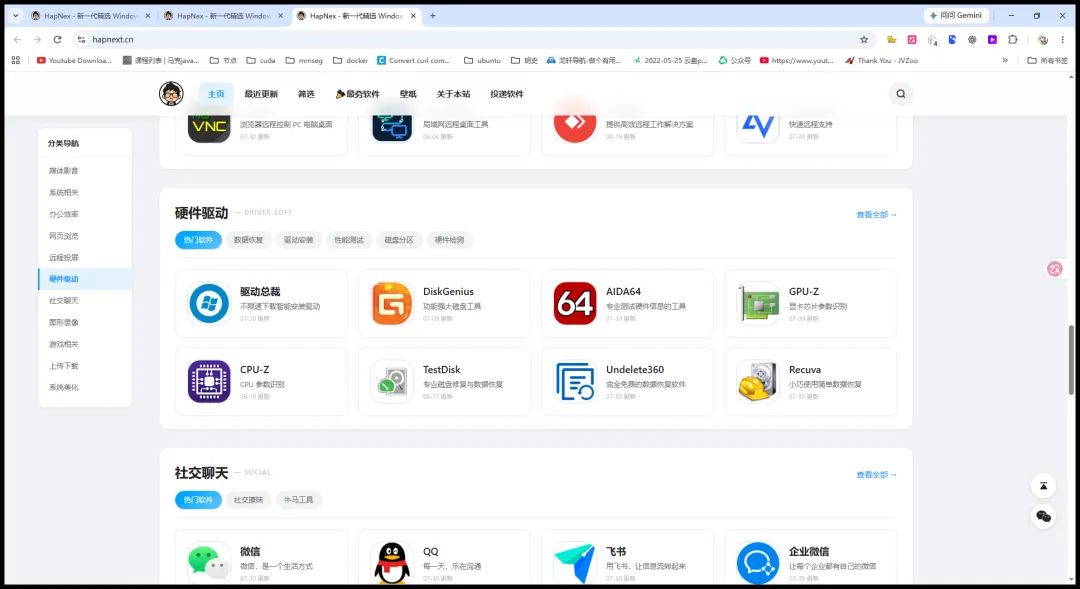1080x589 pixels.
Task: Click the view site information icon
Action: pyautogui.click(x=81, y=39)
